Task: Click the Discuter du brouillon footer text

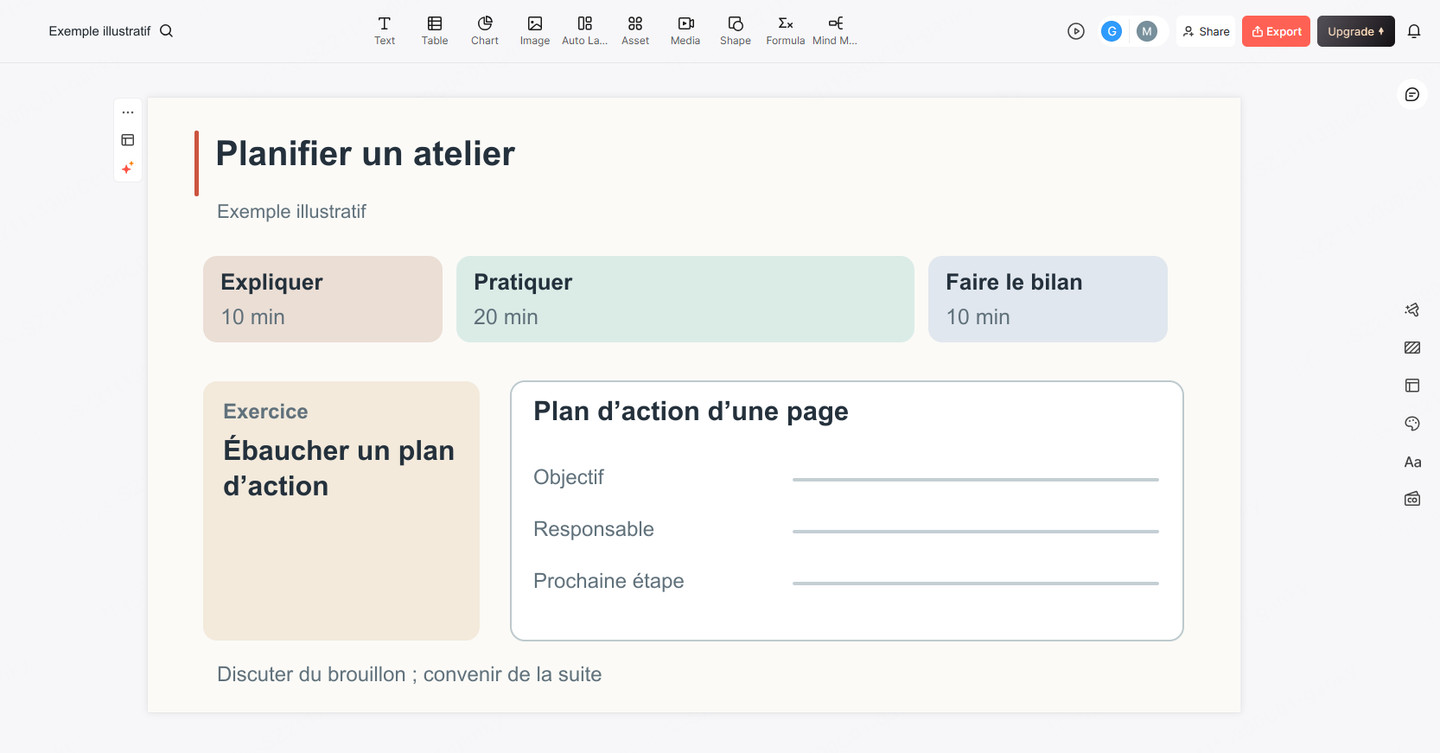Action: click(x=409, y=674)
